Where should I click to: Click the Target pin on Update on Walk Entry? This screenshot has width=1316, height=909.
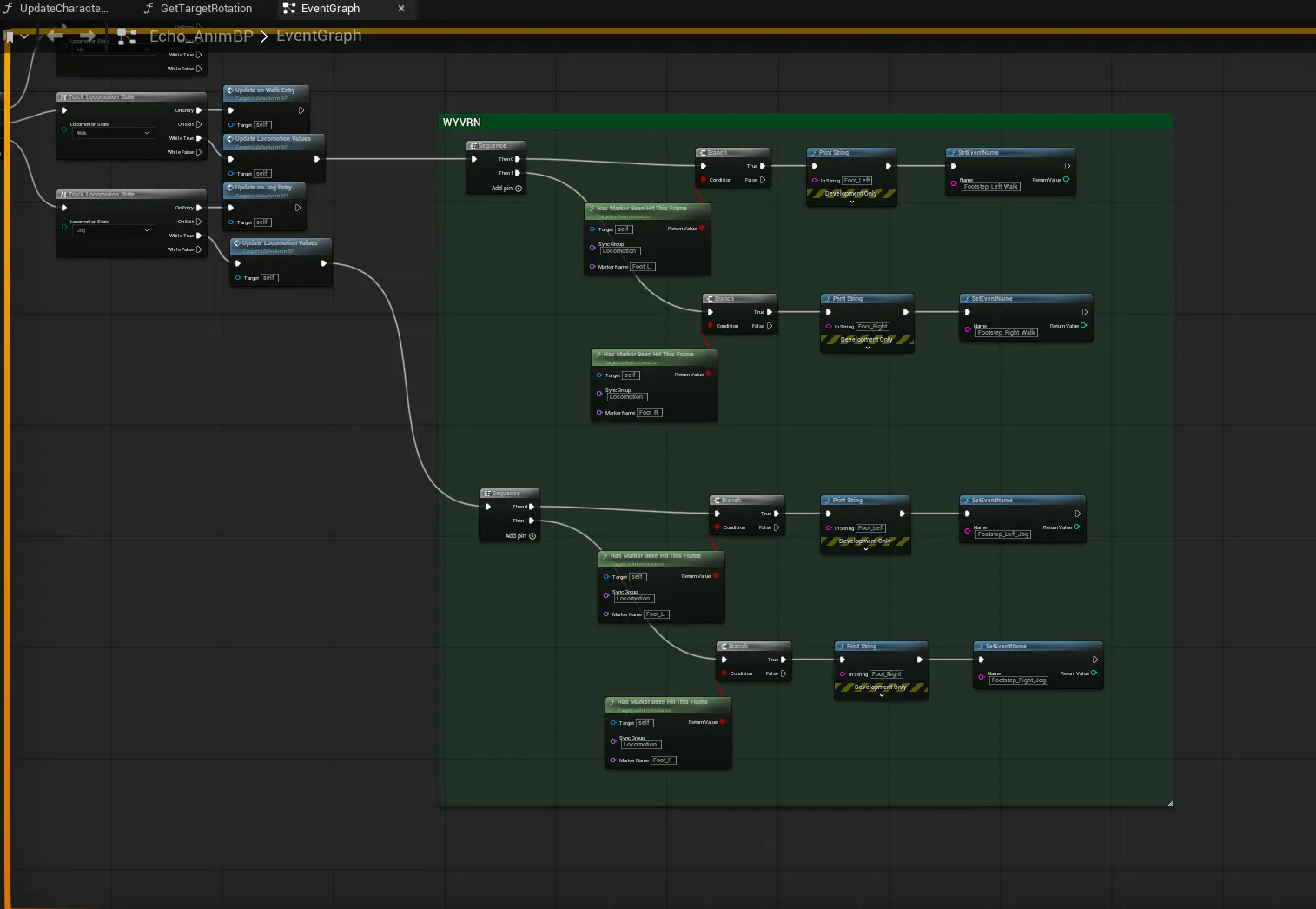pos(231,125)
